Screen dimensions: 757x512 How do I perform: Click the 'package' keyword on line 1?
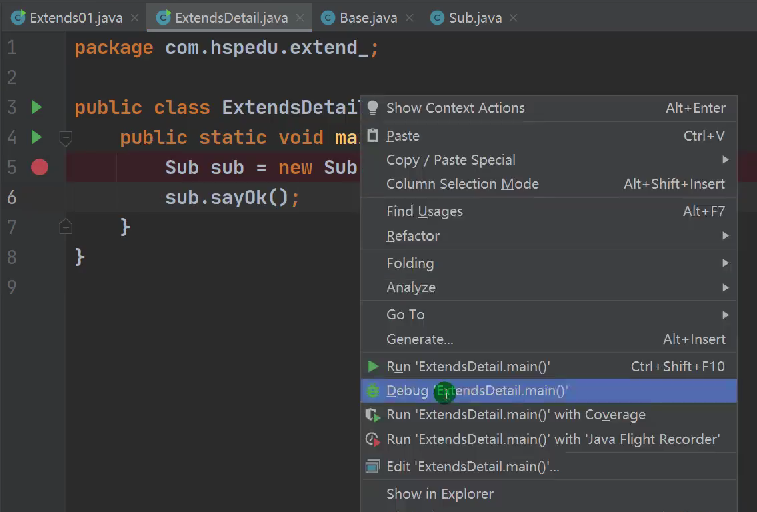(x=113, y=48)
